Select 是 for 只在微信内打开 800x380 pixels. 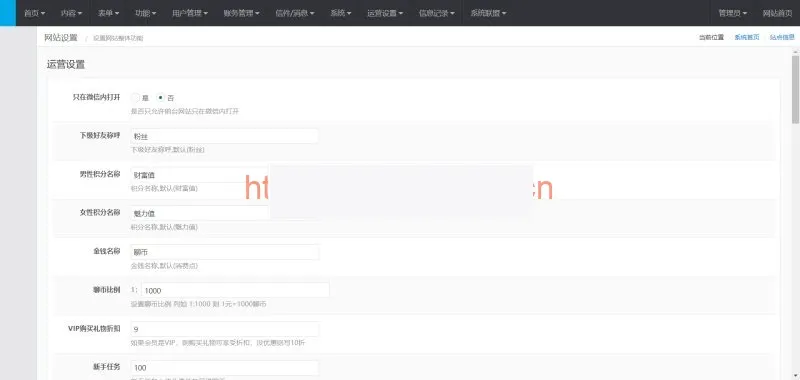[135, 97]
